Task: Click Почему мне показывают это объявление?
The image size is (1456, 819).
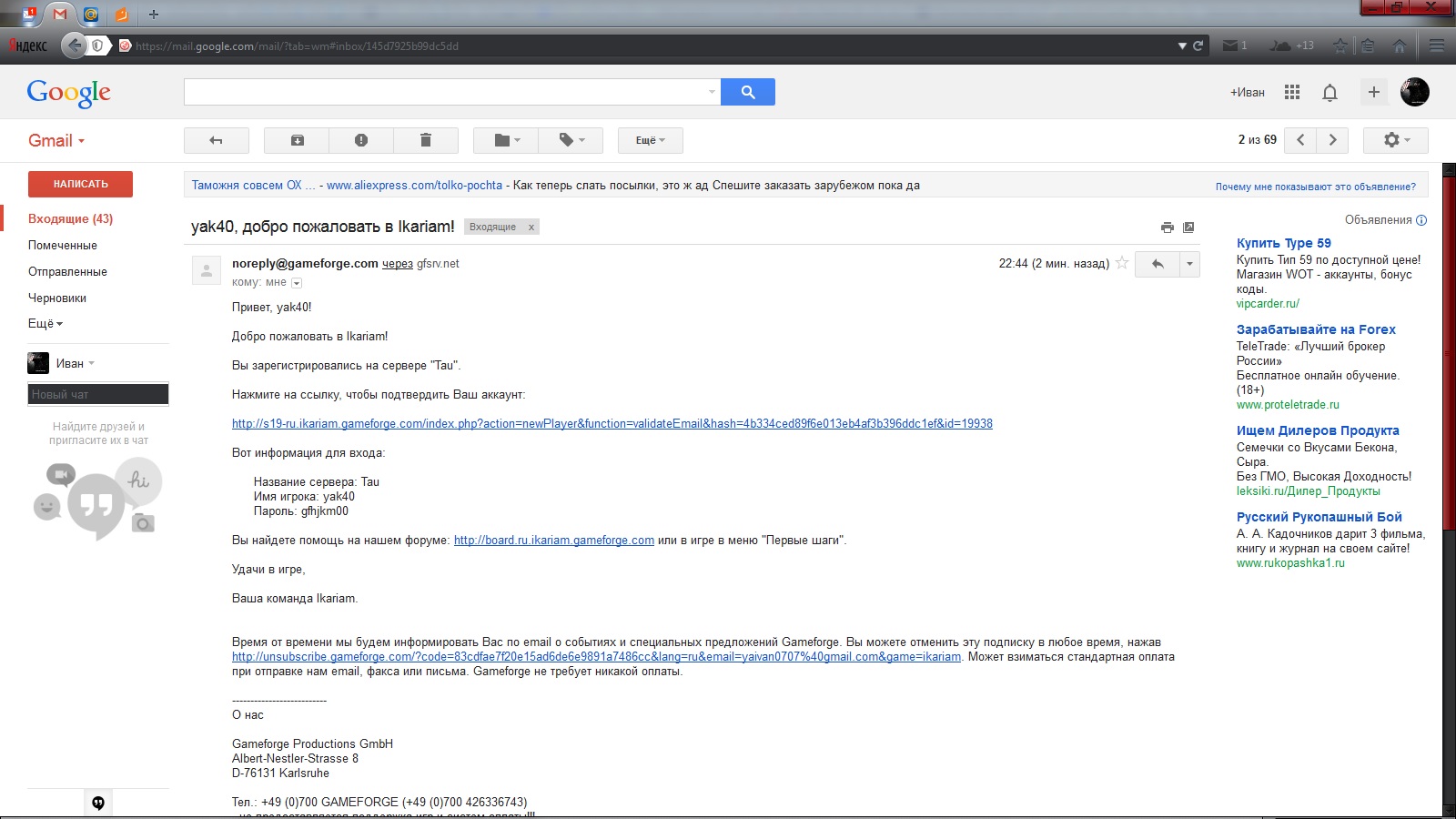Action: (1316, 187)
